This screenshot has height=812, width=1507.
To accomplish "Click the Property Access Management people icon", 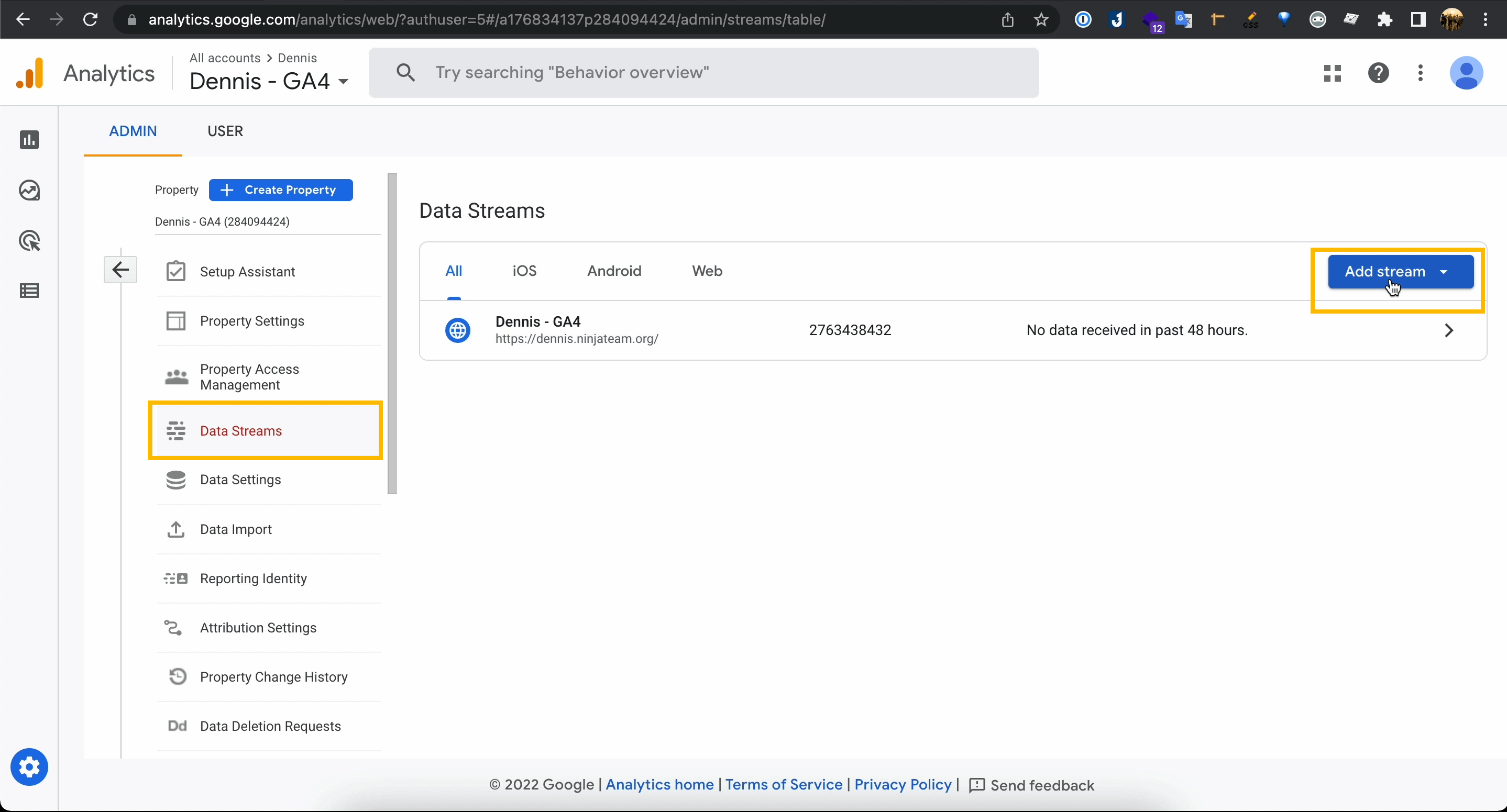I will click(176, 377).
